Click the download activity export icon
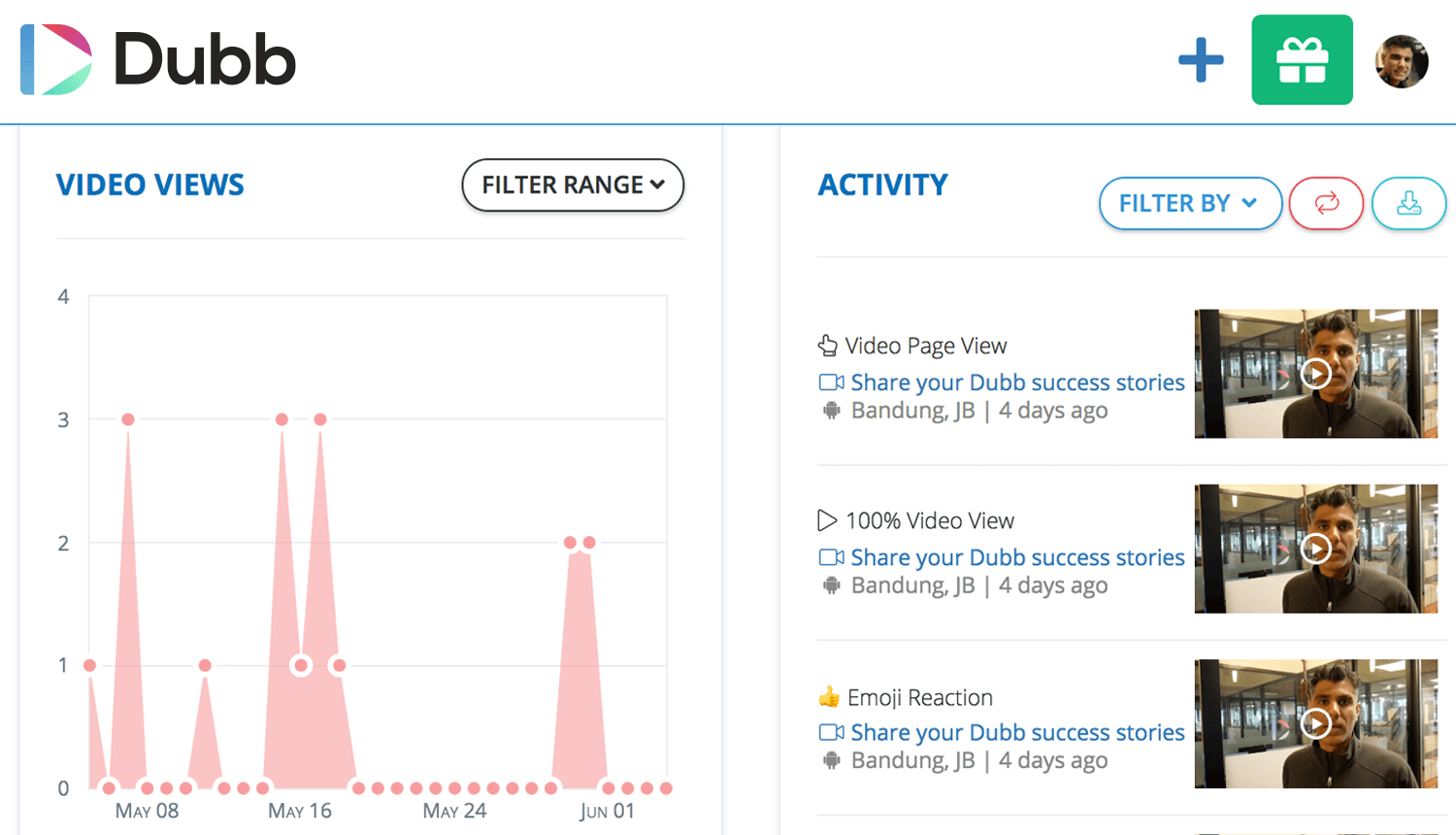1456x835 pixels. click(x=1408, y=203)
